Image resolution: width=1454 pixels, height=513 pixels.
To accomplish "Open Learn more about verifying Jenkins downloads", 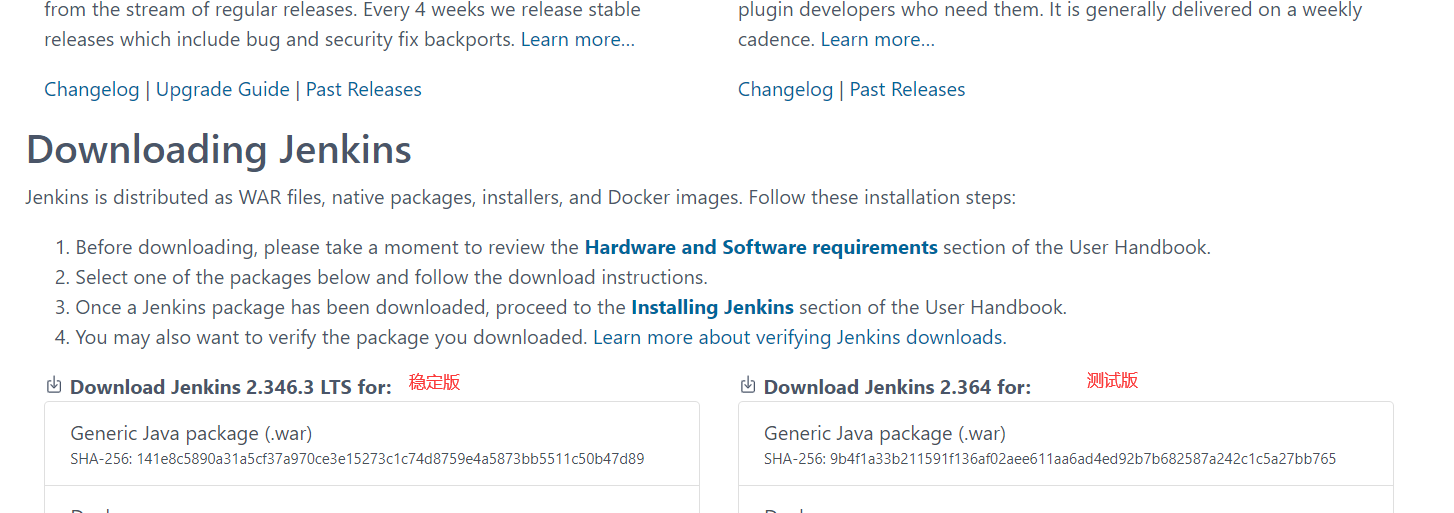I will pos(800,337).
